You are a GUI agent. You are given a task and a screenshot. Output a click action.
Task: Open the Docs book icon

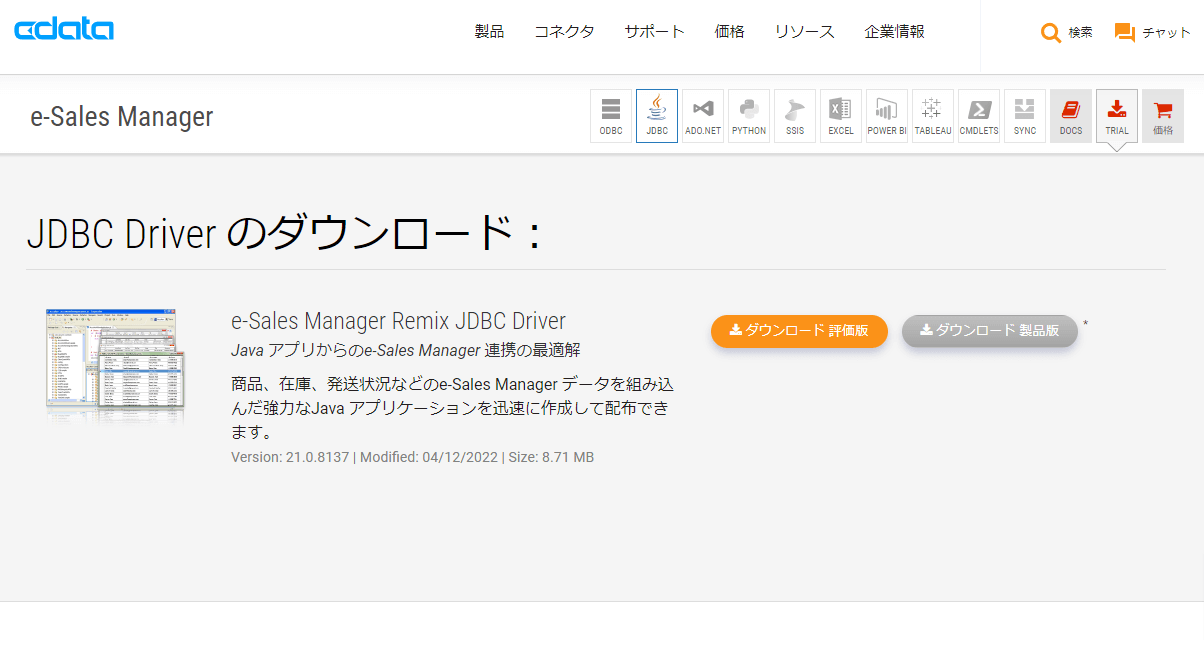coord(1071,116)
